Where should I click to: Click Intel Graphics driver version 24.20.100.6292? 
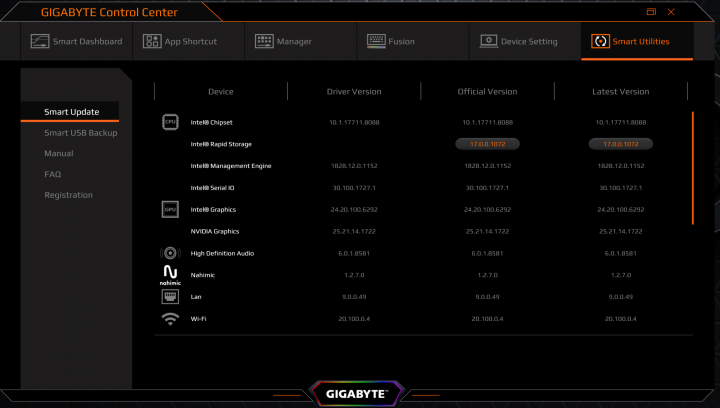[x=354, y=209]
